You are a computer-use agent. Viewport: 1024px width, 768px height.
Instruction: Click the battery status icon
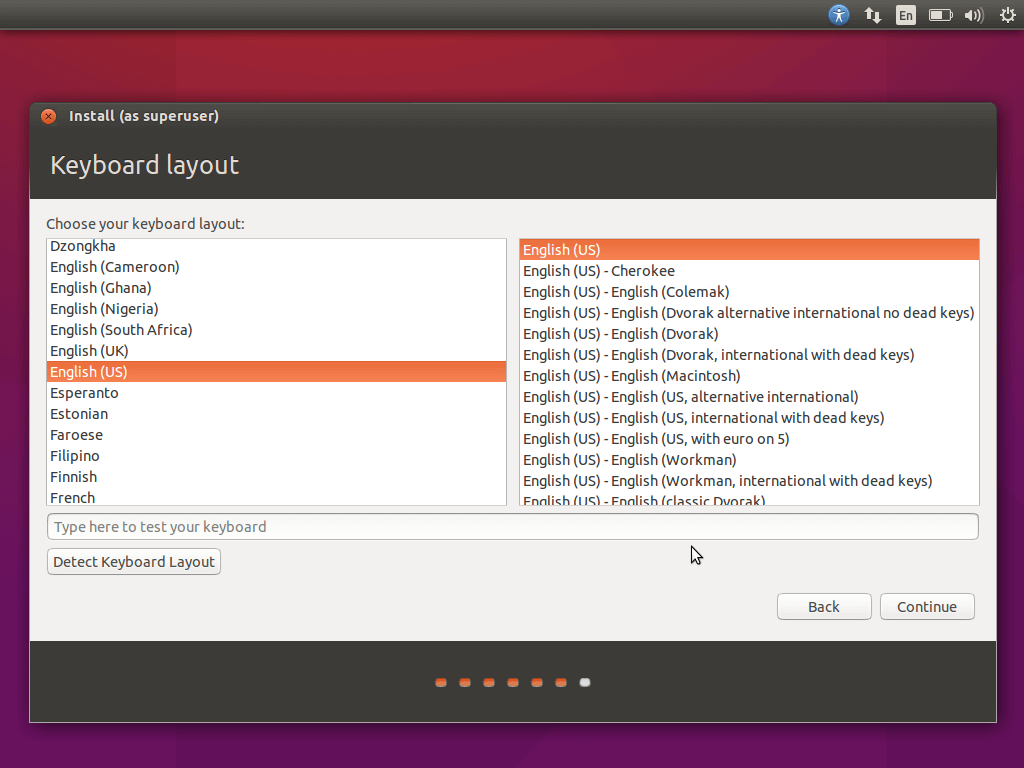click(x=940, y=15)
